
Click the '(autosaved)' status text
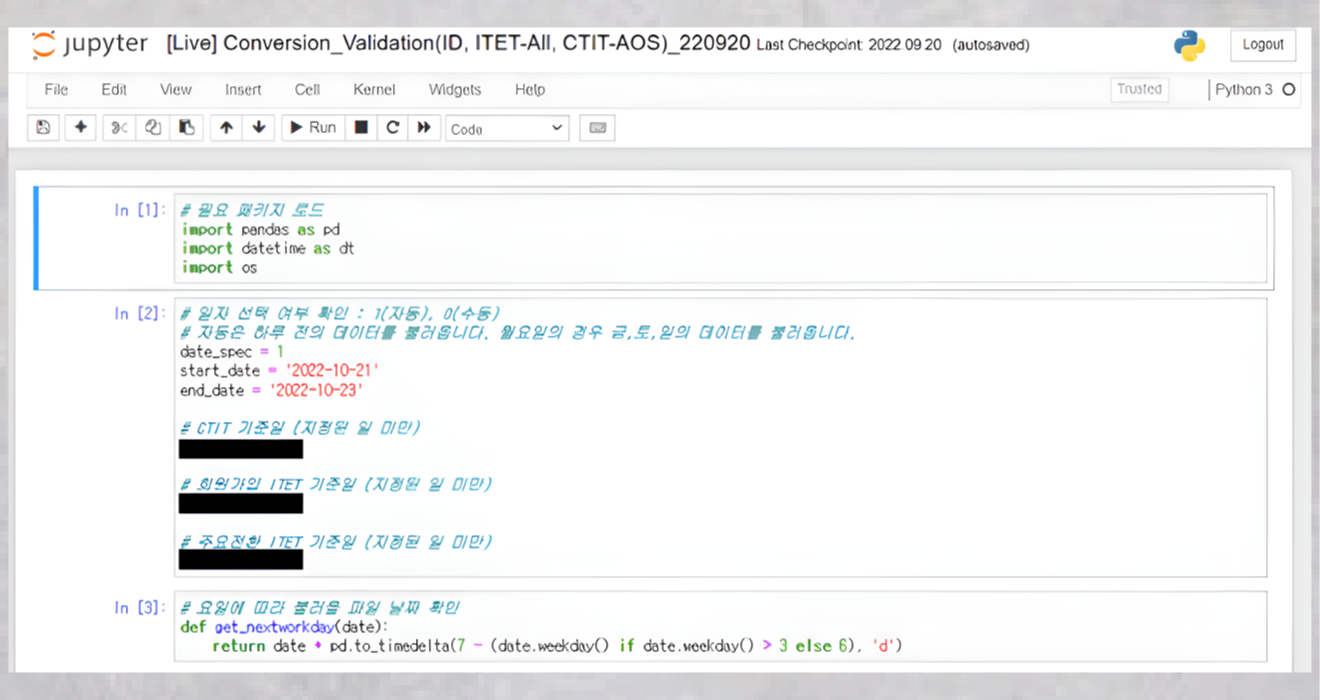click(x=990, y=45)
